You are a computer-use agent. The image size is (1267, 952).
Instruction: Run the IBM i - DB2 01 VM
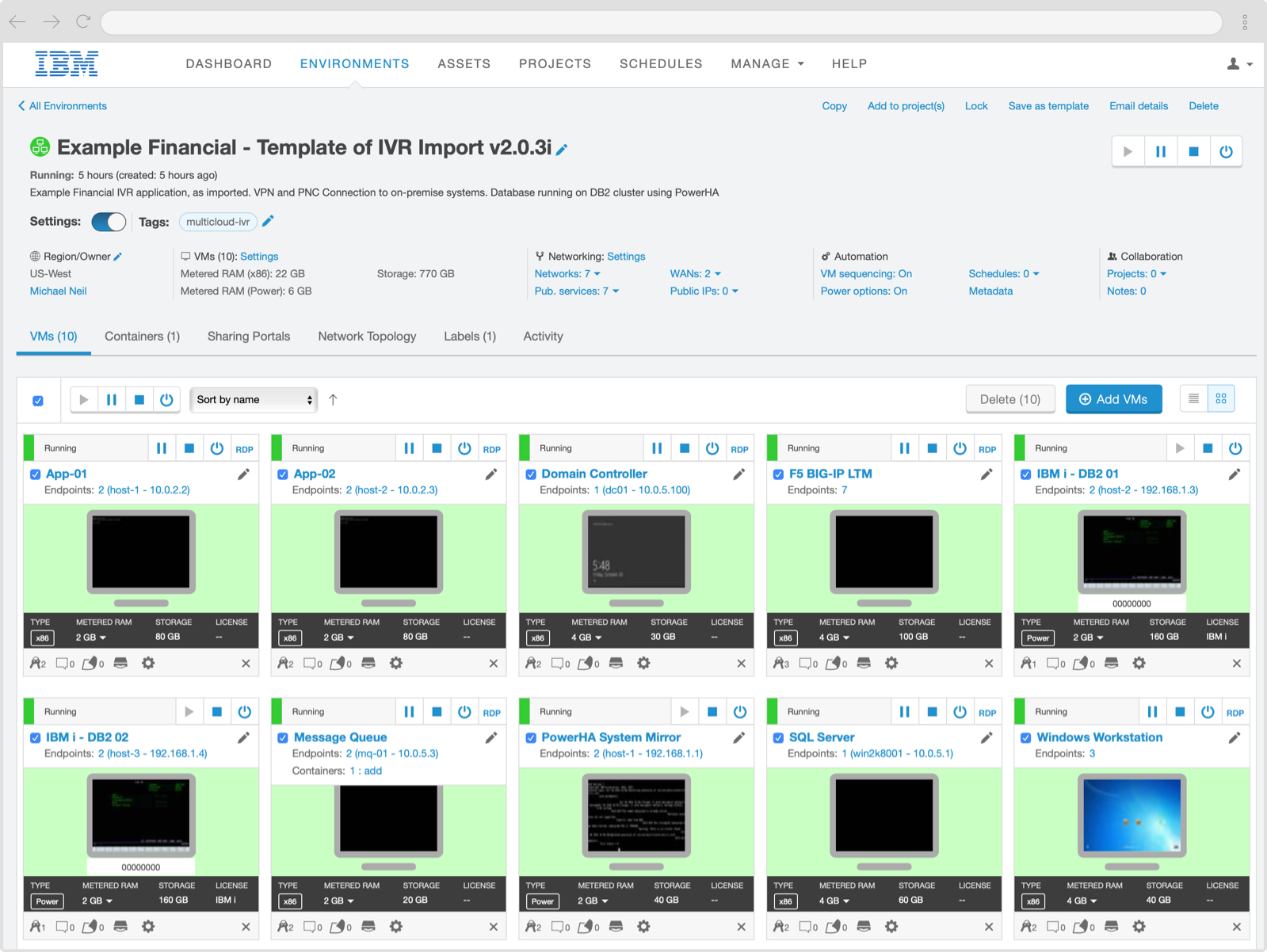point(1180,448)
